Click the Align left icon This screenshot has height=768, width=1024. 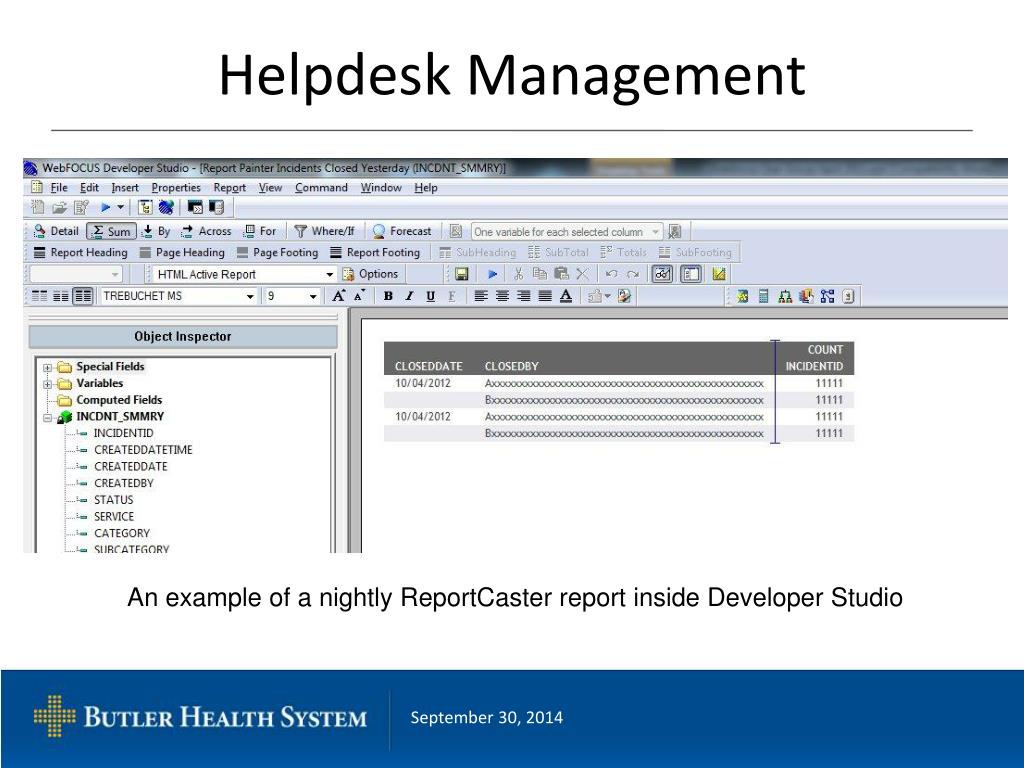(x=481, y=296)
